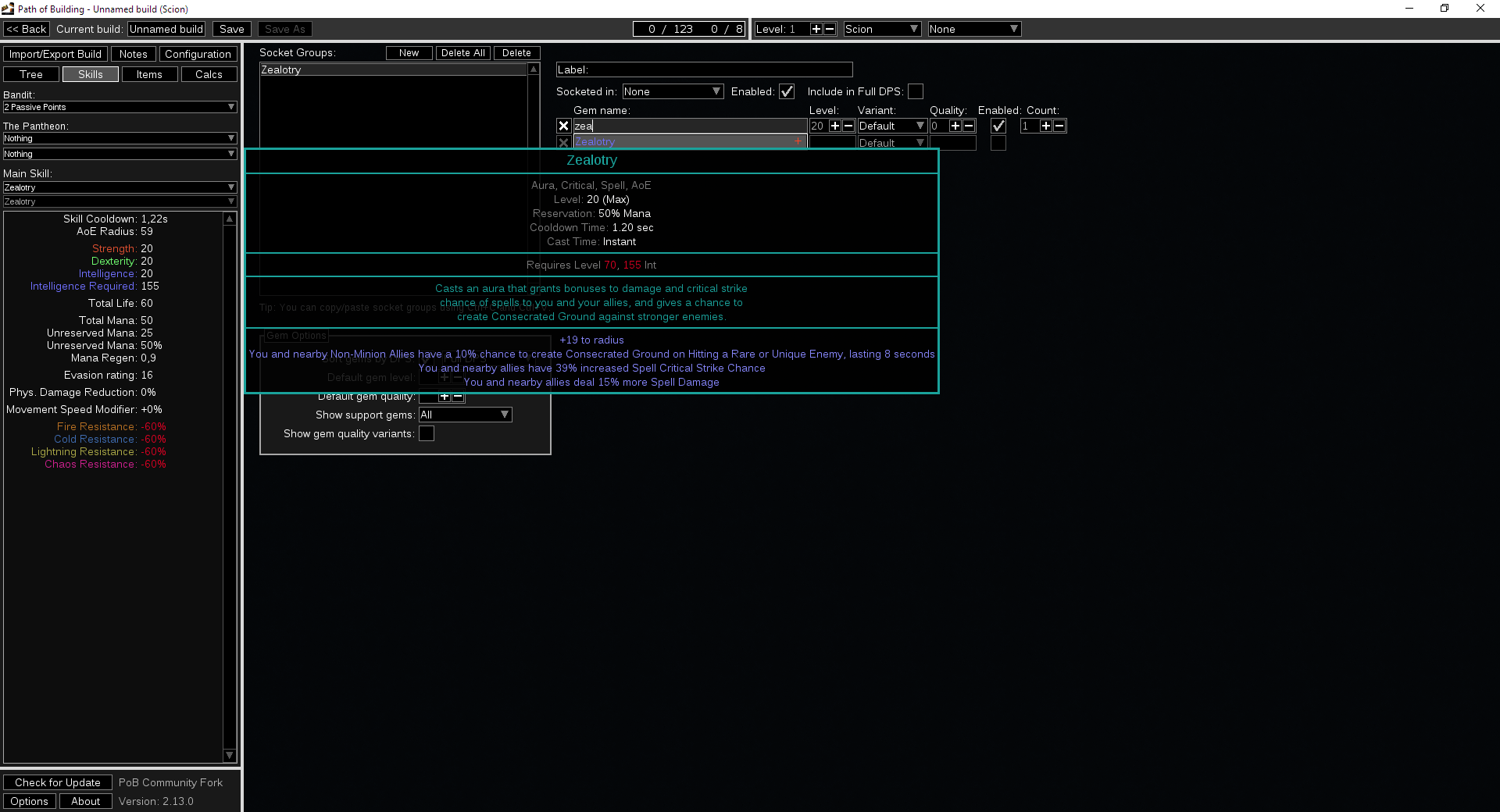The width and height of the screenshot is (1500, 812).
Task: Click the 'Intelligence Required: 155' stat
Action: click(95, 287)
